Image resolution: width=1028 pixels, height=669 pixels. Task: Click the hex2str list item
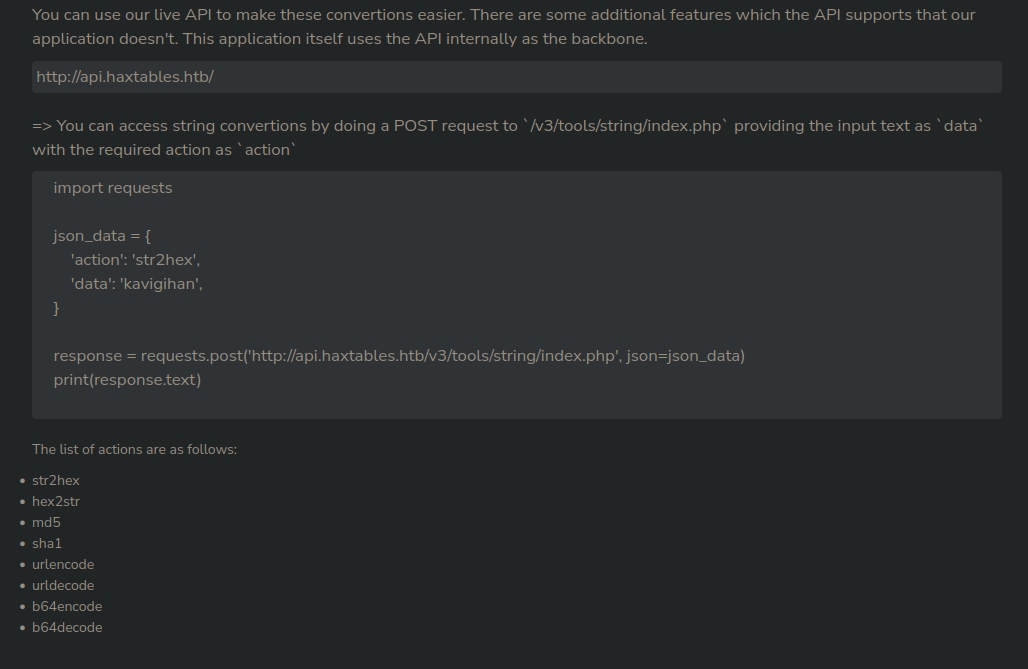click(x=56, y=501)
